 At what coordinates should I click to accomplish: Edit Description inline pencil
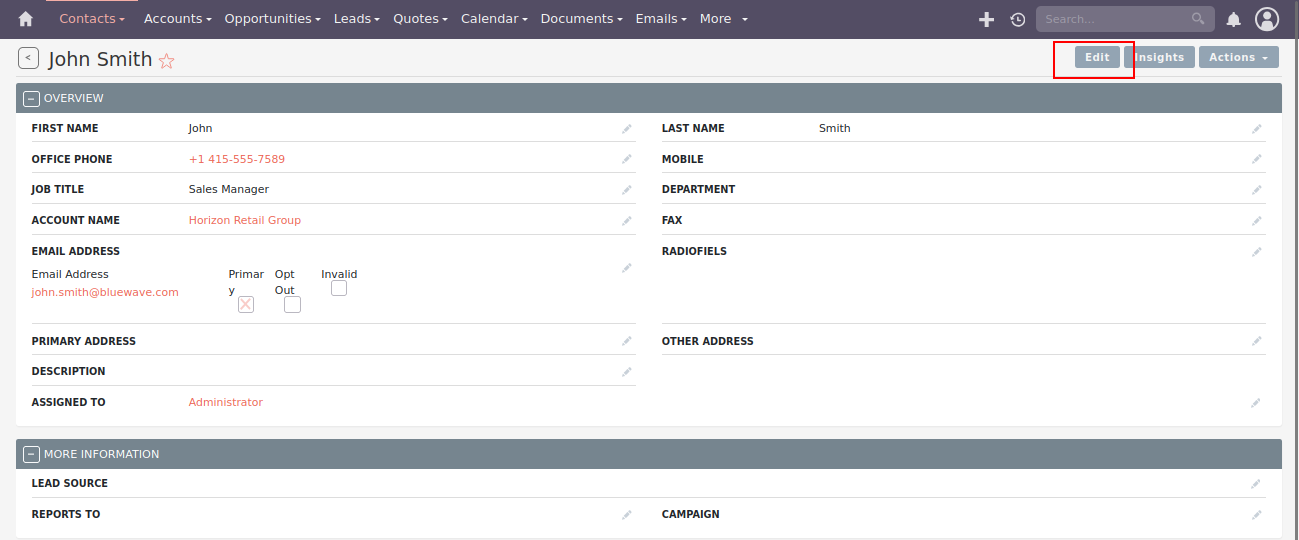627,372
